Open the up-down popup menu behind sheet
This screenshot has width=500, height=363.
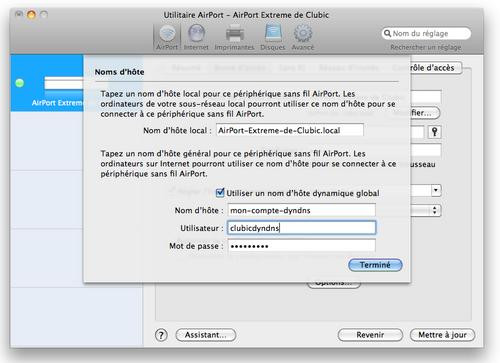(434, 210)
